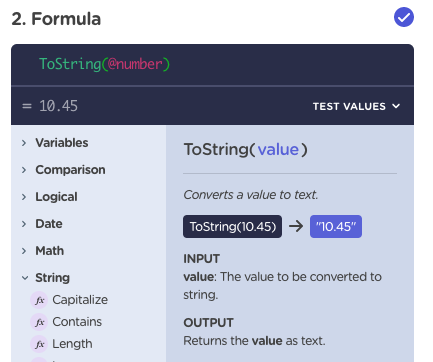Image resolution: width=433 pixels, height=362 pixels.
Task: Click the fx icon beside Length
Action: point(39,344)
